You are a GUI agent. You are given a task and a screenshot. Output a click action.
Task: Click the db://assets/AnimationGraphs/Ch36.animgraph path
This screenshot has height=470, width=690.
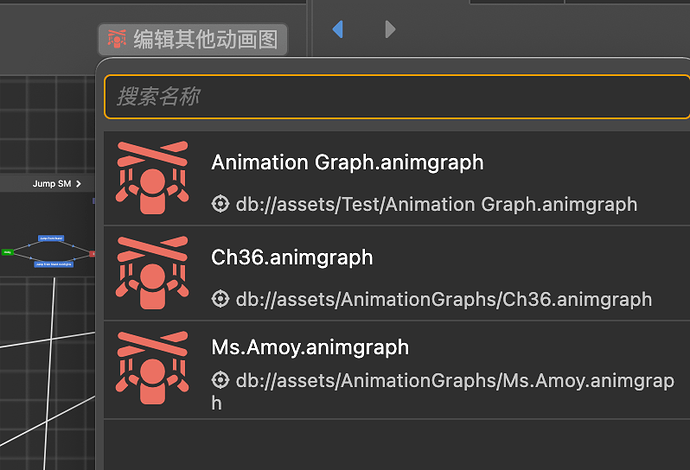click(443, 299)
